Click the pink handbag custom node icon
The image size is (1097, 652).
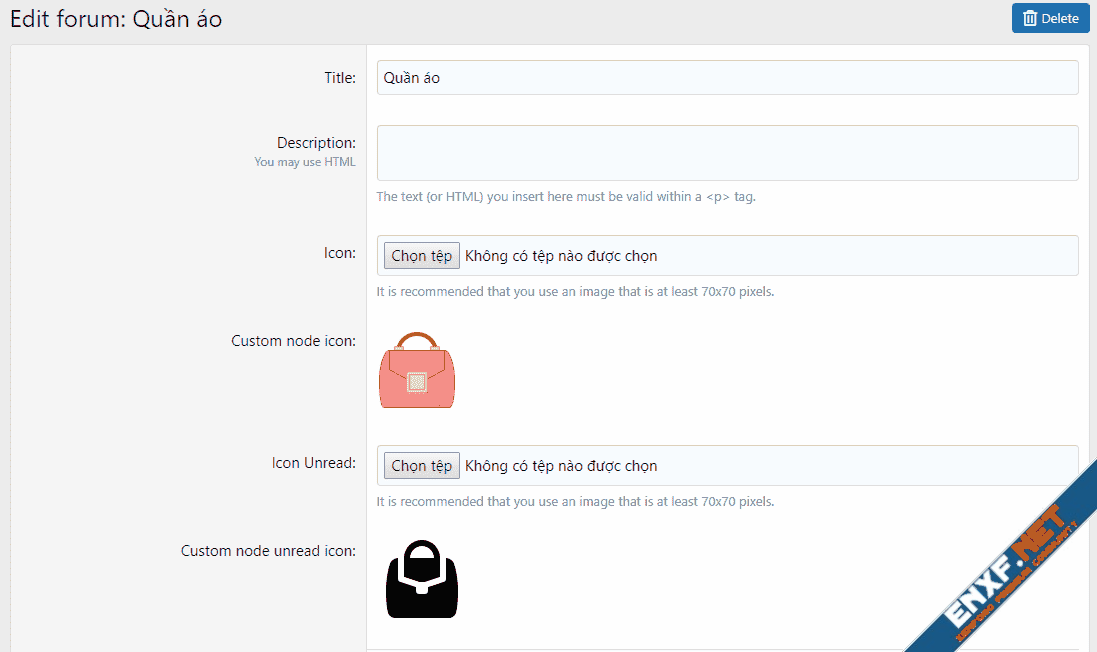point(417,370)
